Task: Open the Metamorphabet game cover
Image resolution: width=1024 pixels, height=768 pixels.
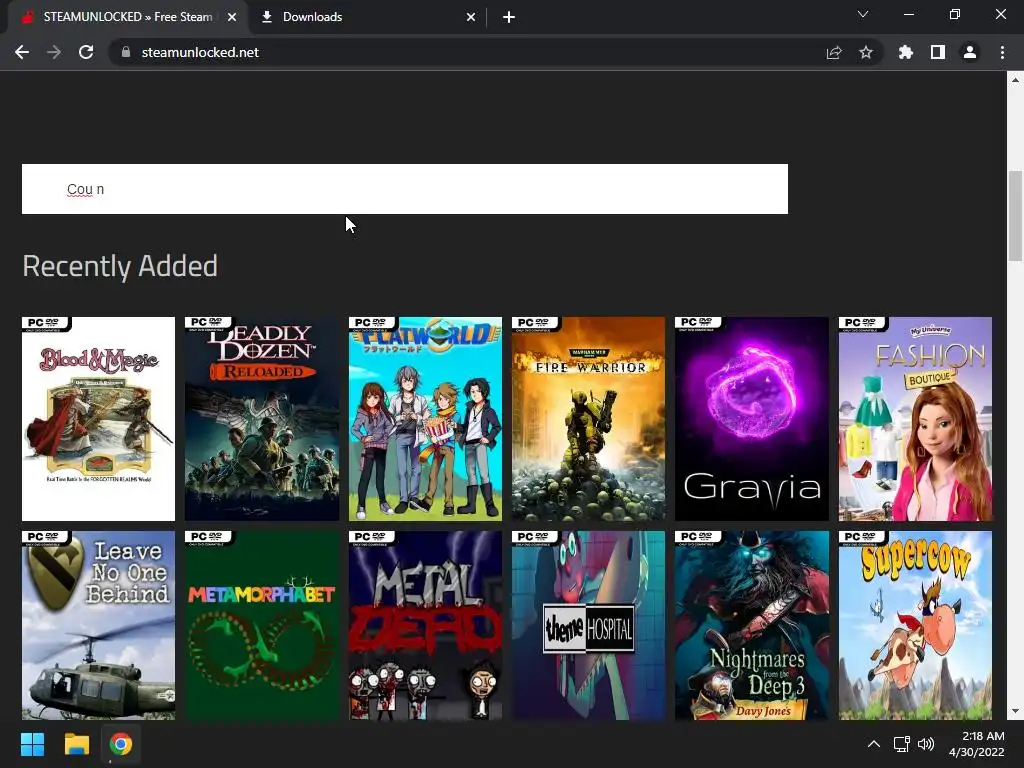Action: coord(262,625)
